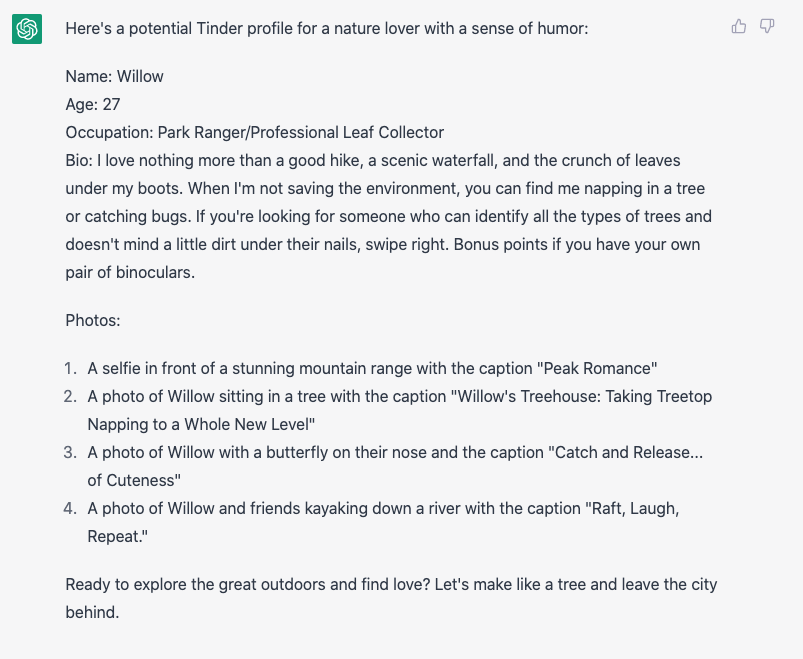This screenshot has height=659, width=803.
Task: Click the thumbs down feedback icon
Action: (767, 26)
